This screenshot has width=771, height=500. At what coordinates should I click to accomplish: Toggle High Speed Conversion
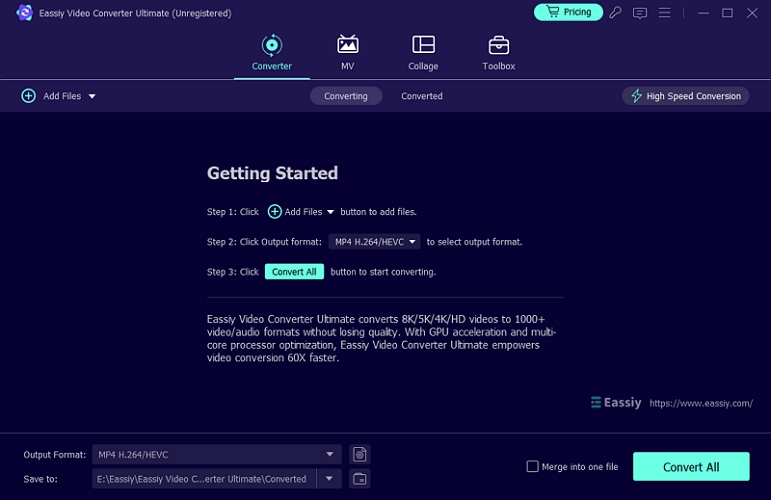click(685, 96)
